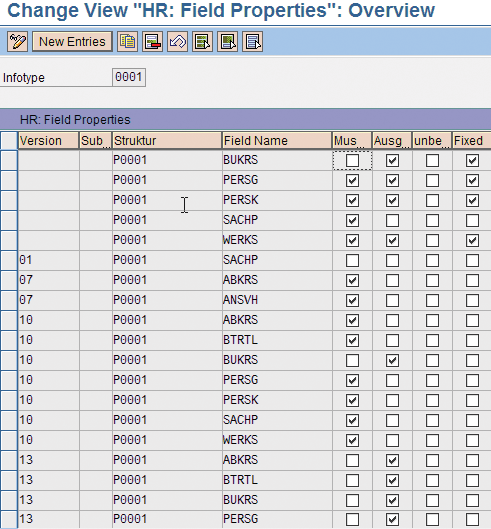491x529 pixels.
Task: Click the Version column header
Action: point(48,141)
